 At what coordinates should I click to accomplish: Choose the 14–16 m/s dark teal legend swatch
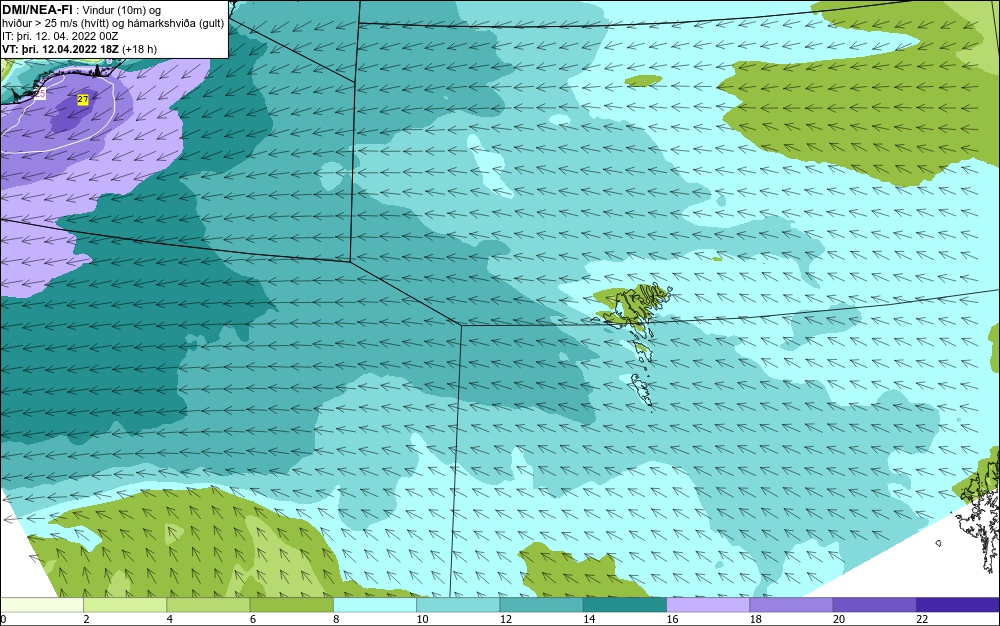point(625,605)
